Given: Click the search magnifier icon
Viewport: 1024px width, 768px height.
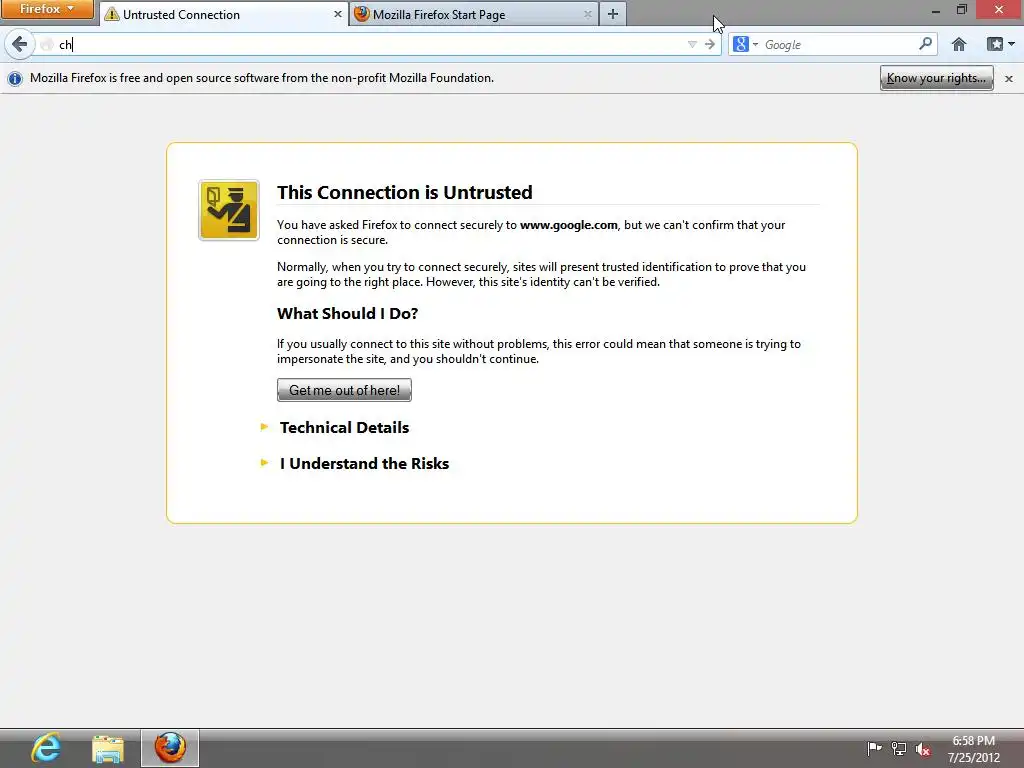Looking at the screenshot, I should click(925, 44).
